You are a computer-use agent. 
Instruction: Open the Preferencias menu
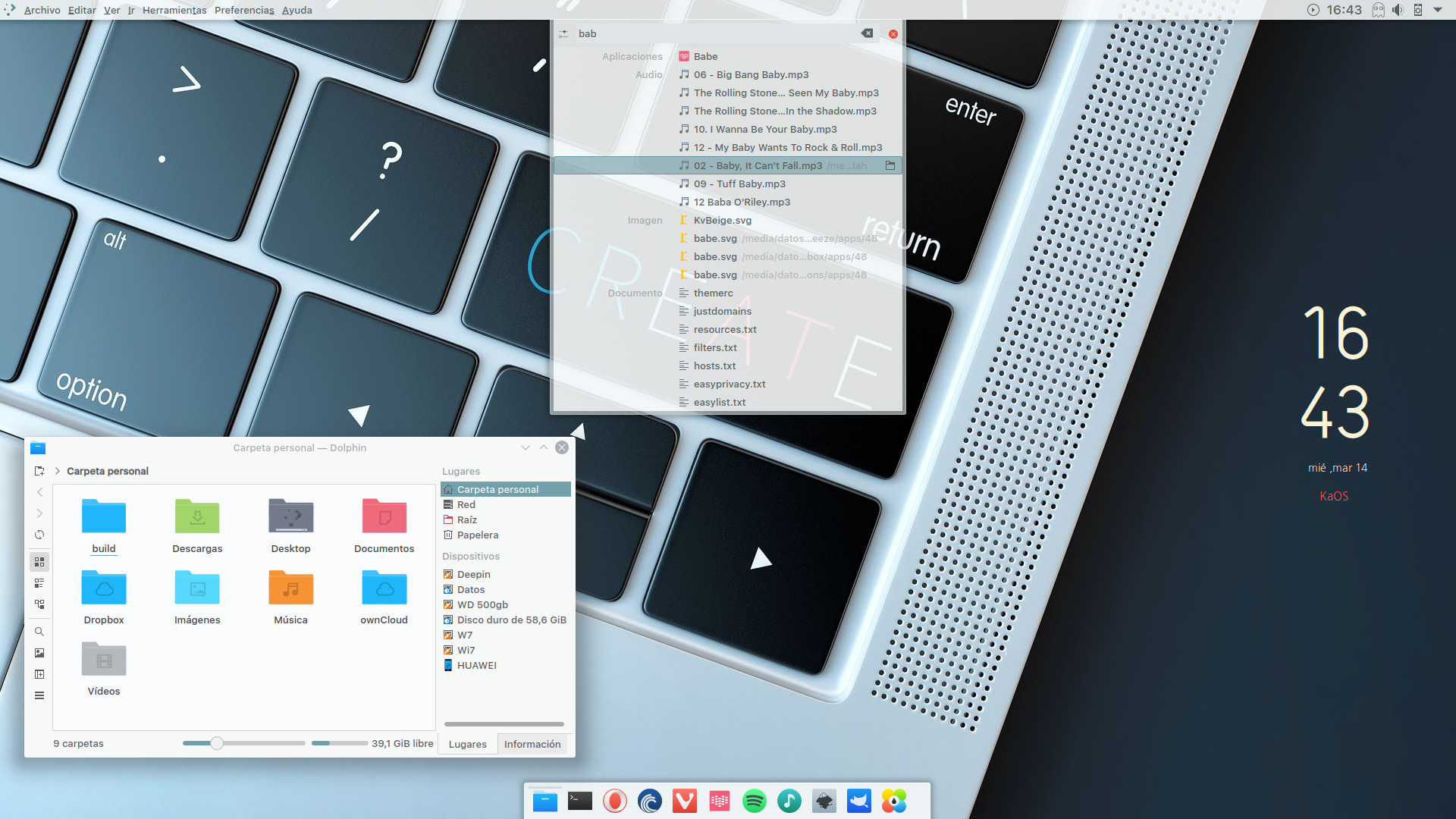244,10
